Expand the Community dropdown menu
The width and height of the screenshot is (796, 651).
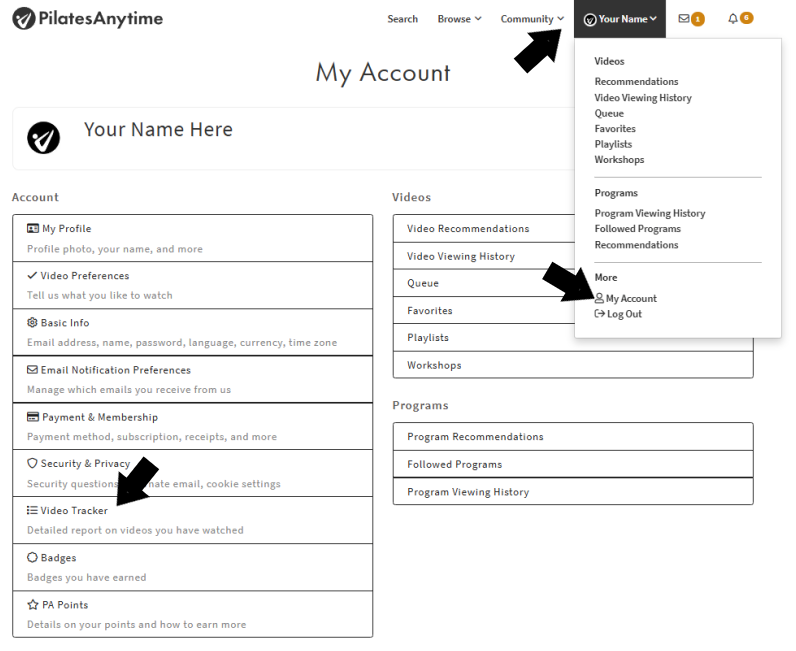click(532, 19)
